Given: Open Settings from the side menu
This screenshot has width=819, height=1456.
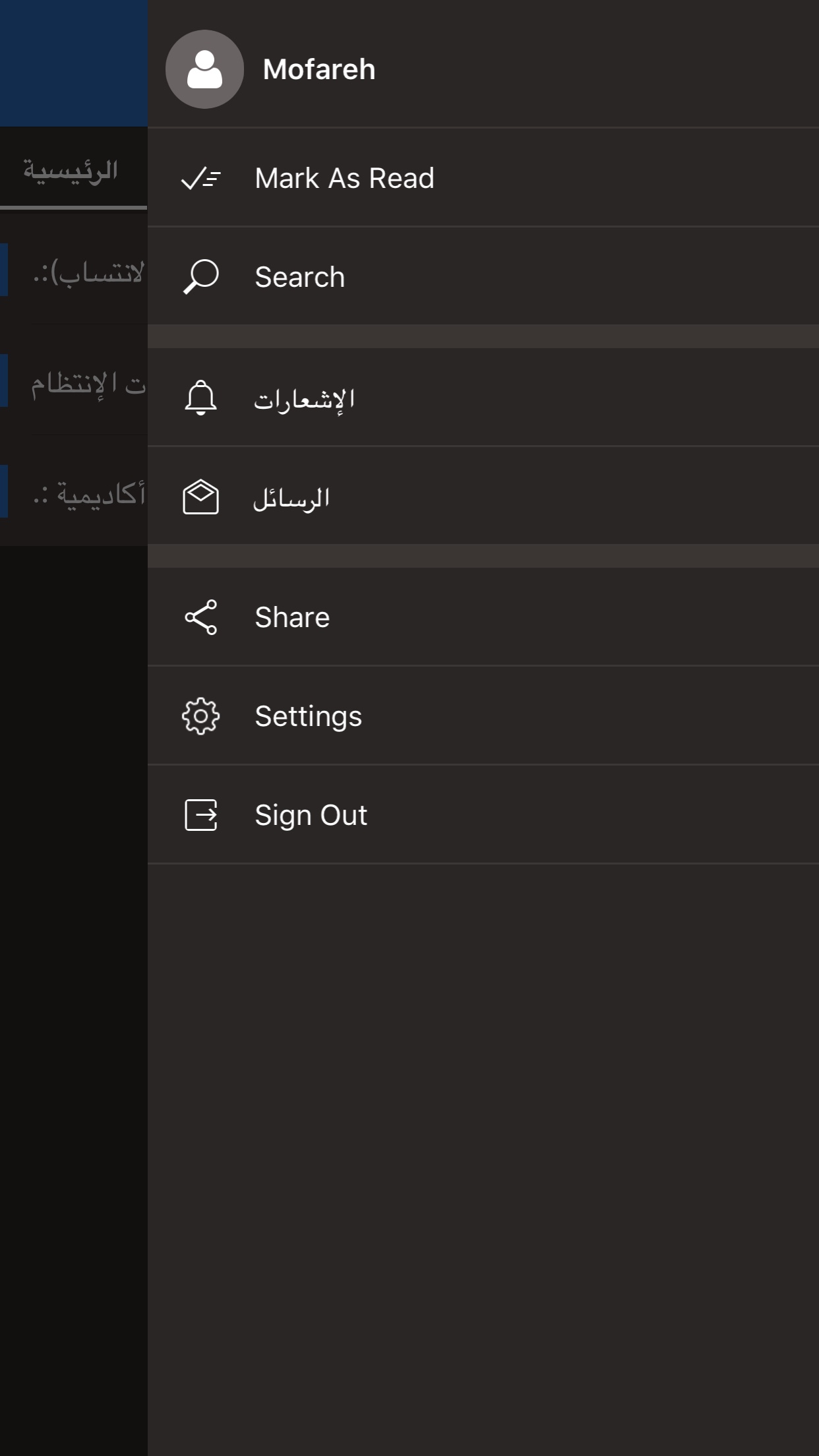Looking at the screenshot, I should pyautogui.click(x=483, y=716).
